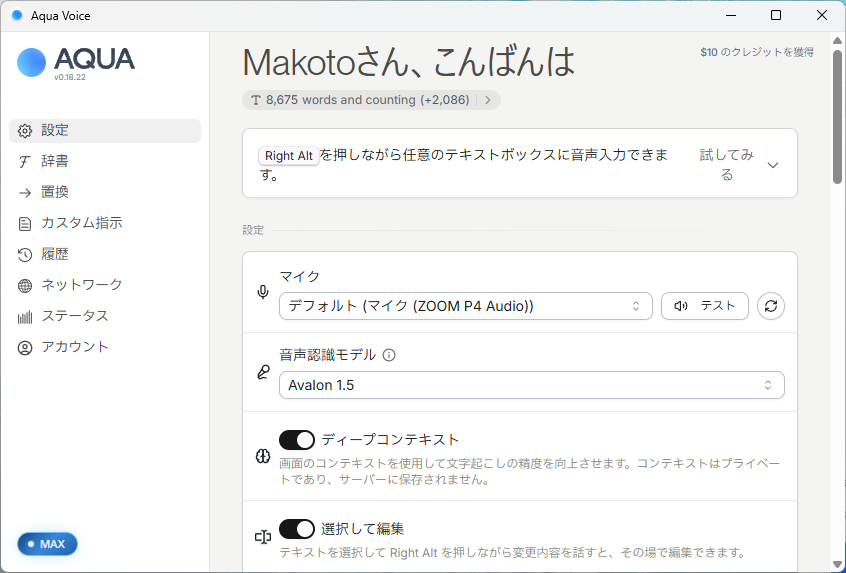Image resolution: width=846 pixels, height=573 pixels.
Task: Go to the 置換 page
Action: tap(105, 193)
